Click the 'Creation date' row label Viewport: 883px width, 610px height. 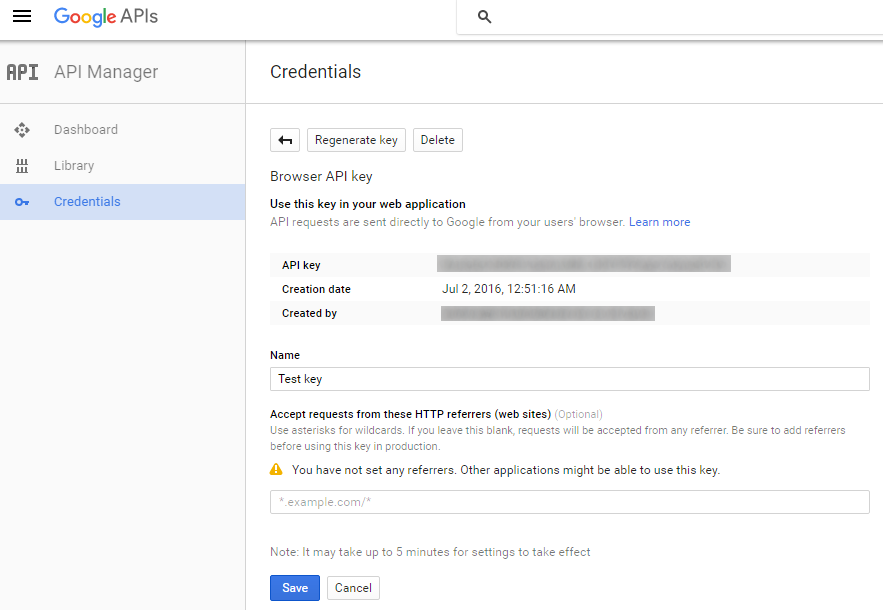316,290
